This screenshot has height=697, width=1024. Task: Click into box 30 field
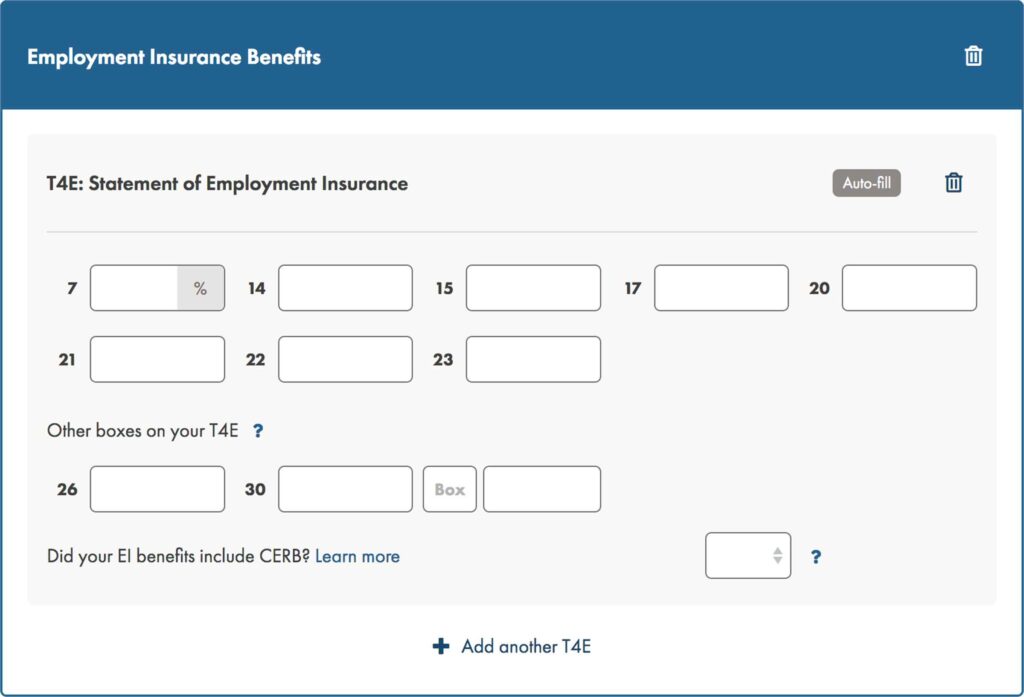coord(345,489)
